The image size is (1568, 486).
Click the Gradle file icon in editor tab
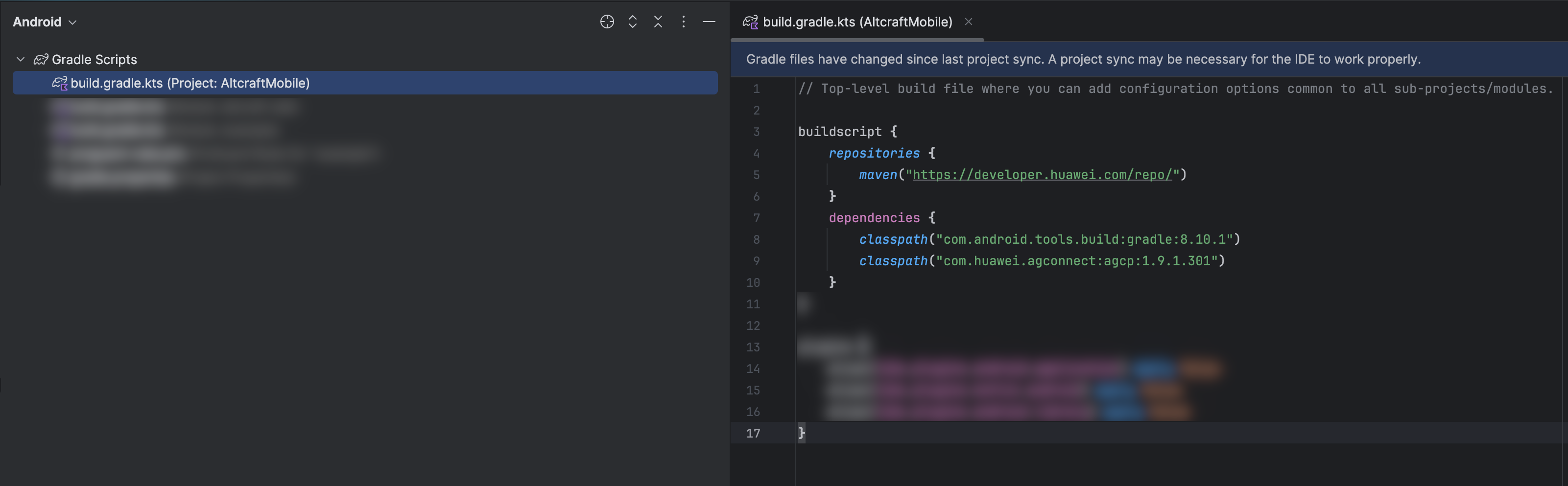(x=750, y=23)
